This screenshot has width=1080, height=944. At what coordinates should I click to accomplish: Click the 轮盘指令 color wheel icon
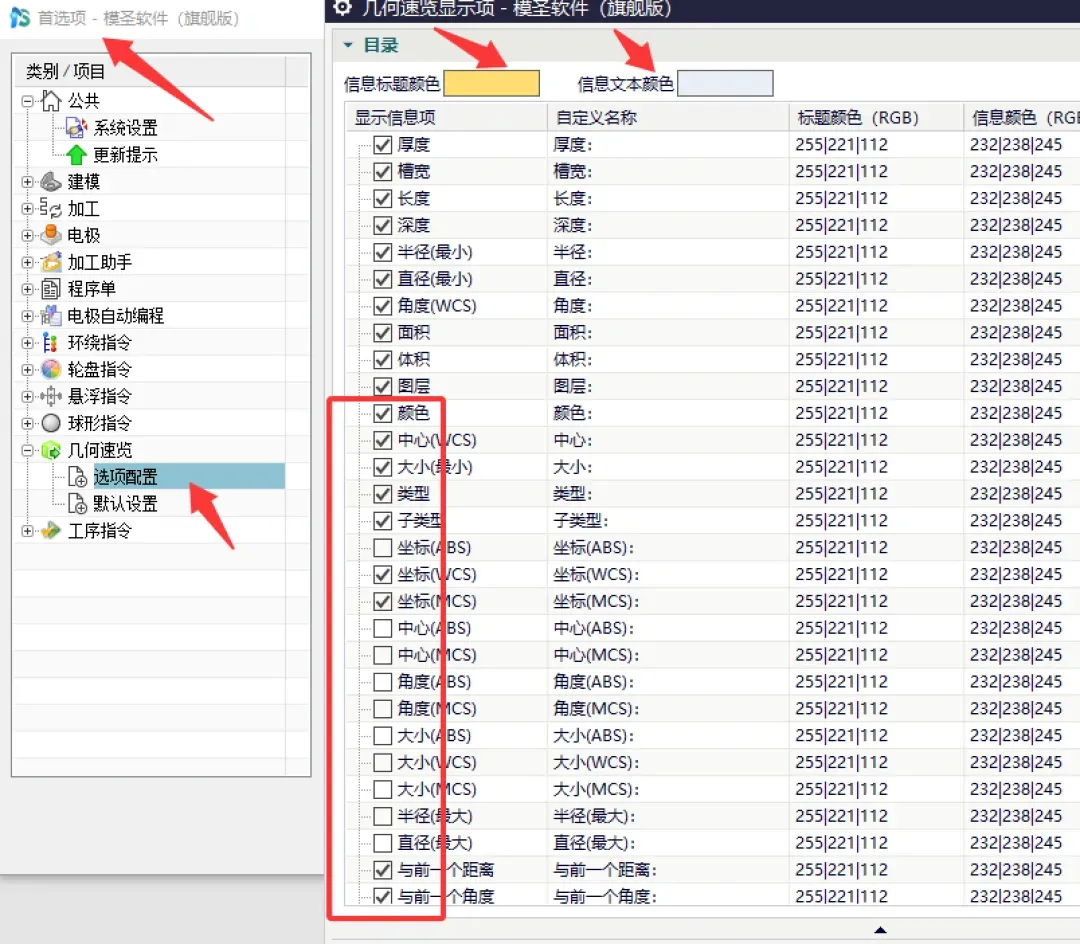50,369
